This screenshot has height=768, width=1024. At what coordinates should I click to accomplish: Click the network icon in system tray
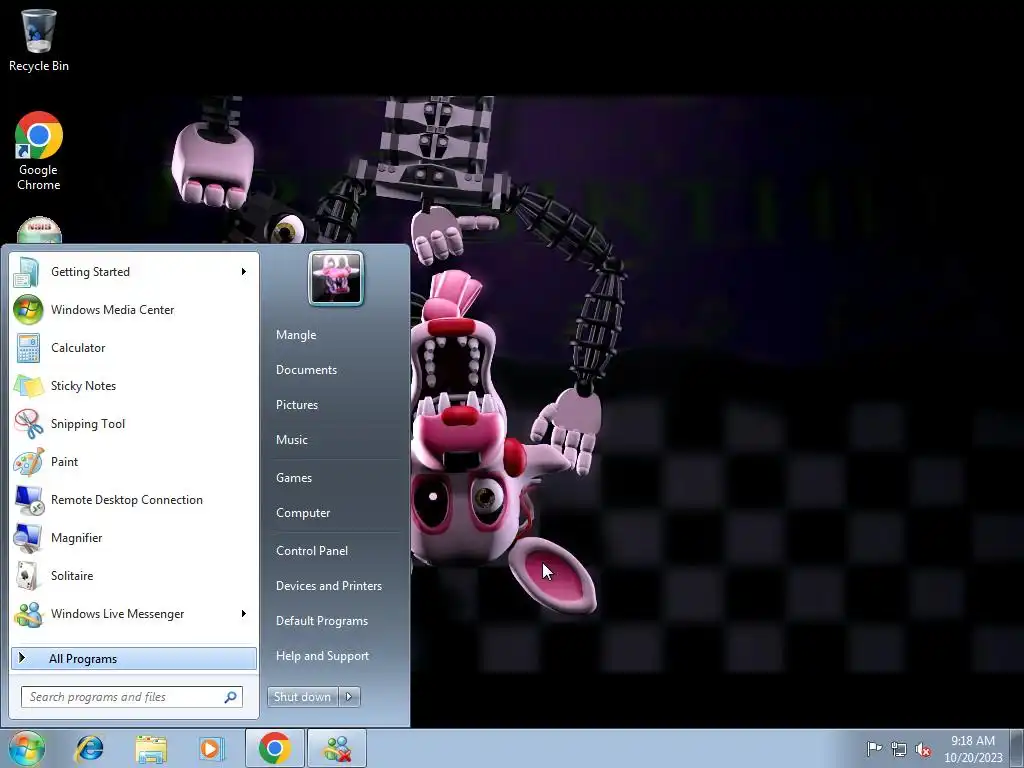(899, 749)
